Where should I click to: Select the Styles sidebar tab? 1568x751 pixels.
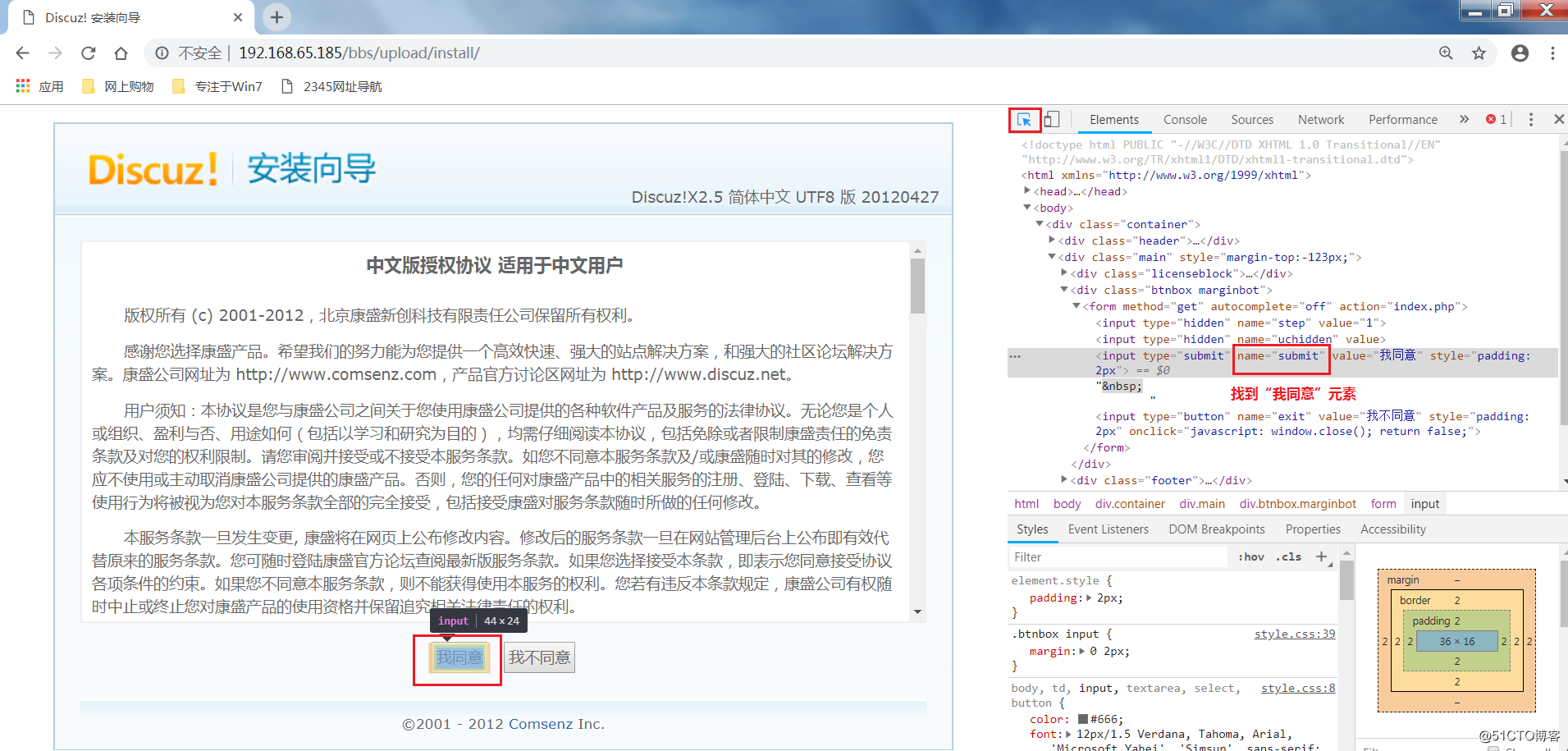(1032, 529)
